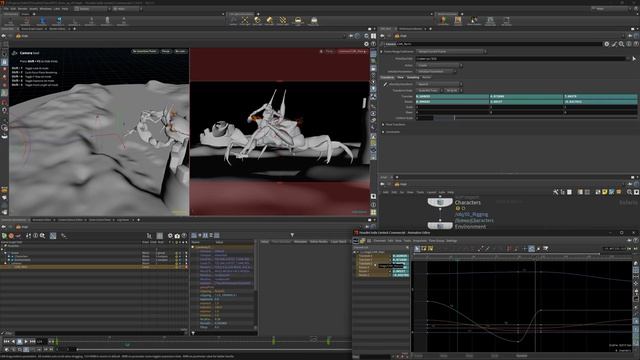Click the viewport layout split icon
Screen dimensions: 640x360
(x=373, y=36)
